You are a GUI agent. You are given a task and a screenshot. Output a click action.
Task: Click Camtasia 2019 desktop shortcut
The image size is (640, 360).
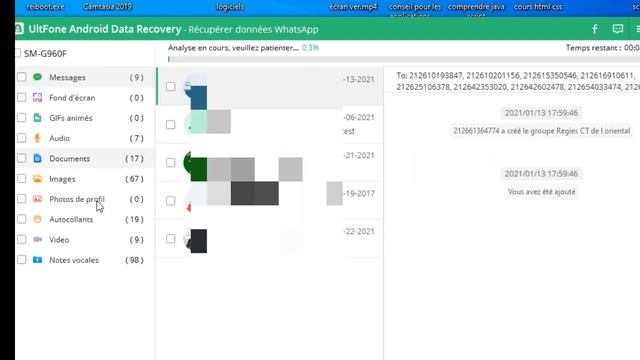(x=107, y=7)
